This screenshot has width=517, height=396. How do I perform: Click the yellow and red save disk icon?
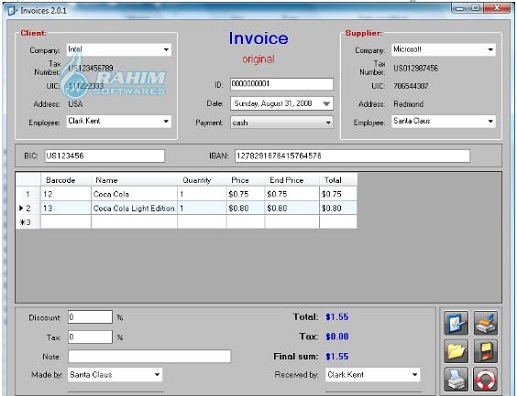click(x=486, y=351)
